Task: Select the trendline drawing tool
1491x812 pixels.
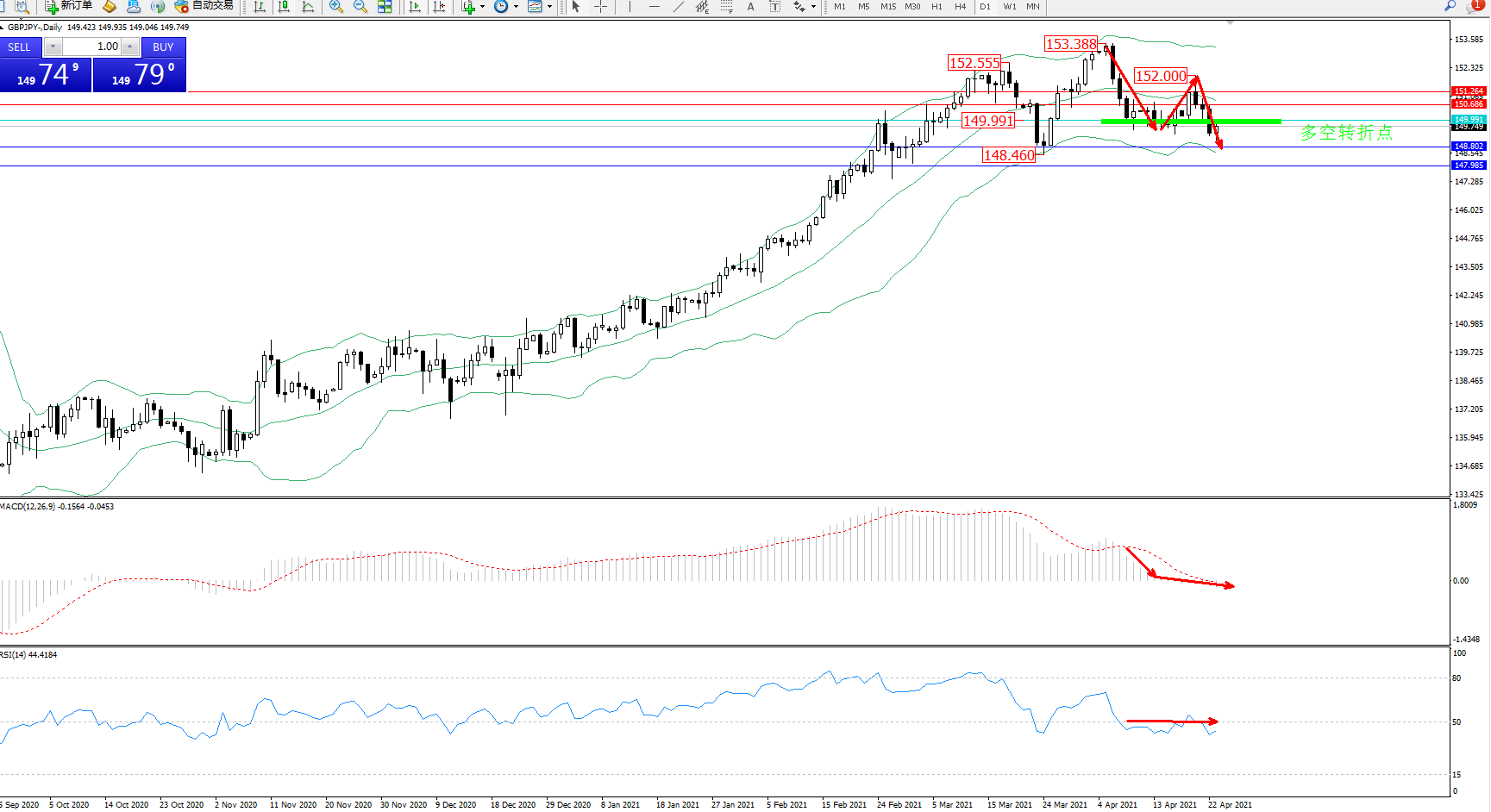Action: tap(679, 7)
